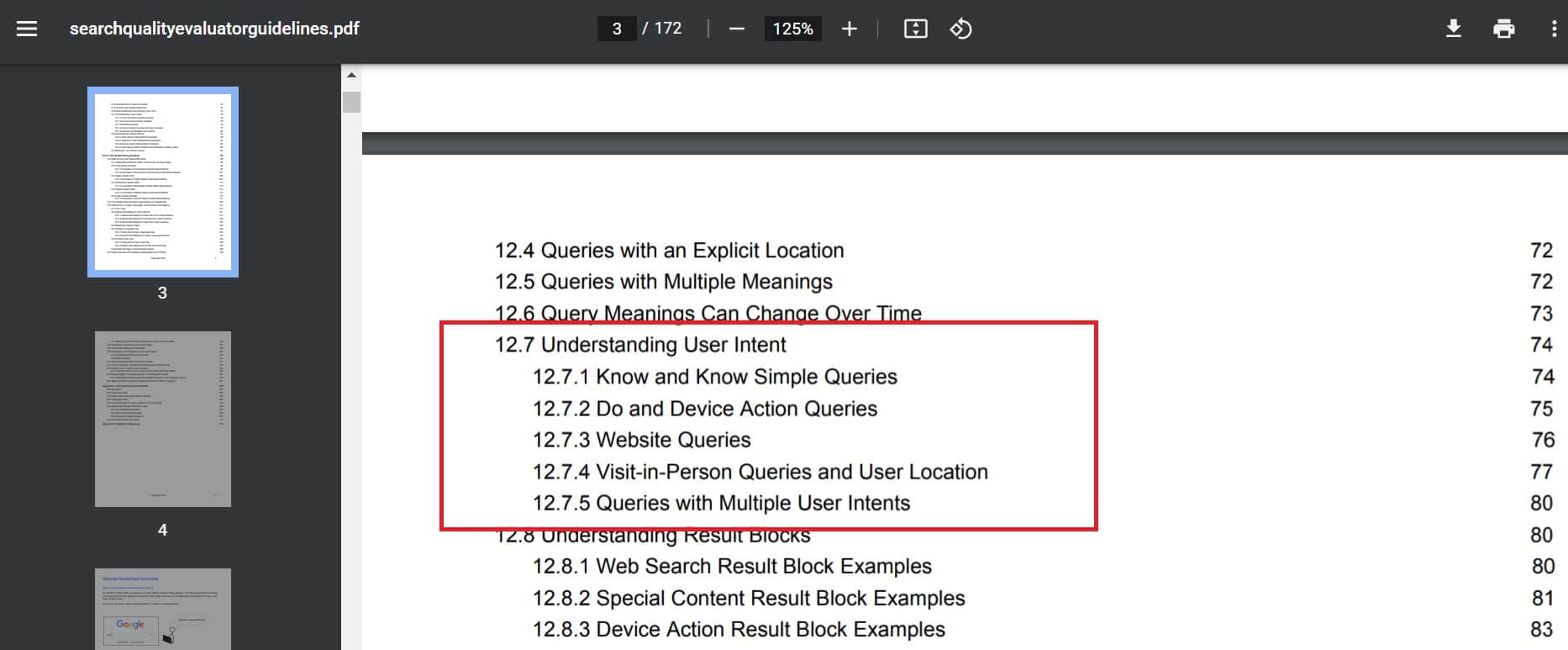Open 12.8 Understanding Result Blocks
Viewport: 1568px width, 650px height.
652,536
